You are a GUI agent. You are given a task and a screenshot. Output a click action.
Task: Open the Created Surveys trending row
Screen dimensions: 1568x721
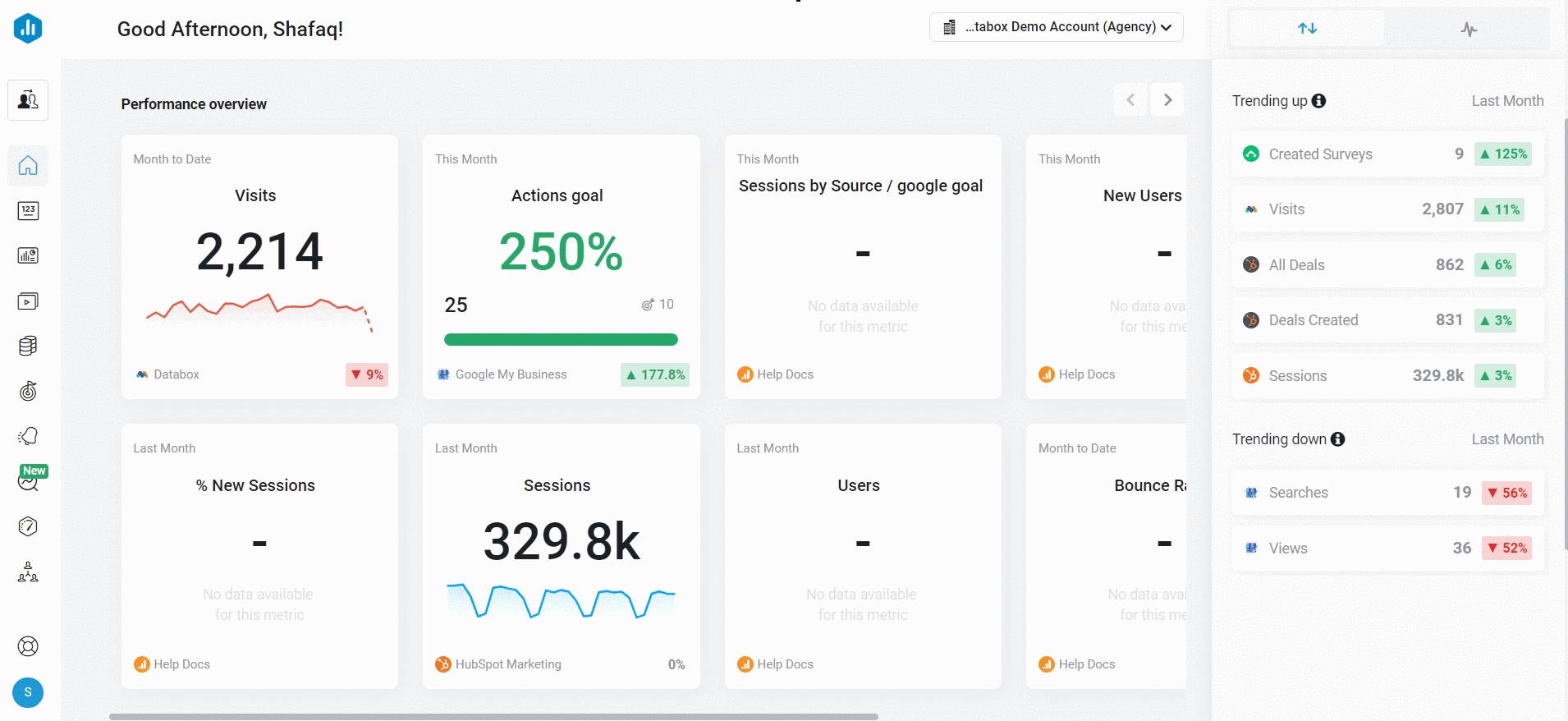(1387, 154)
